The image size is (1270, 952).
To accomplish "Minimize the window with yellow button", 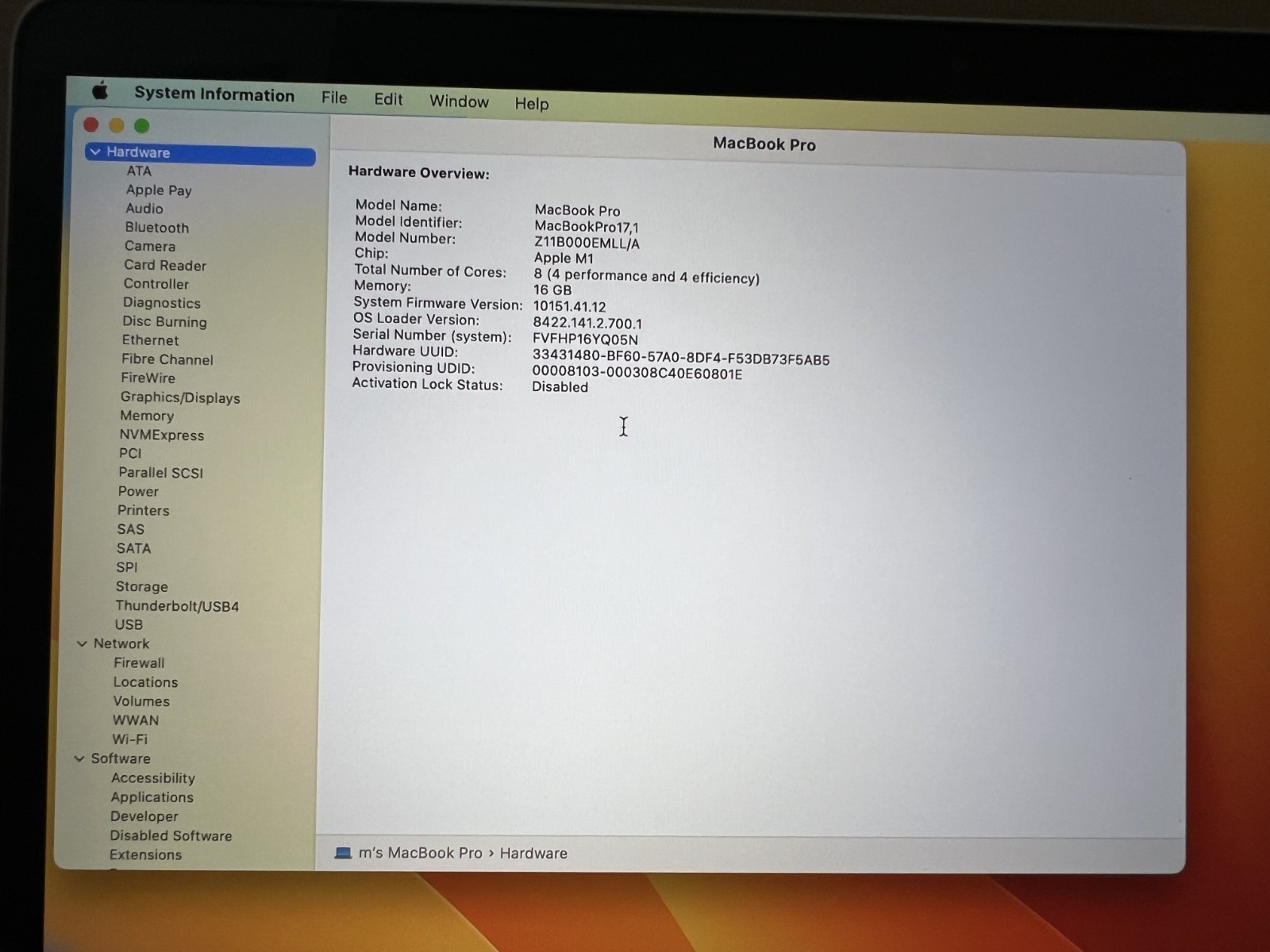I will point(117,125).
